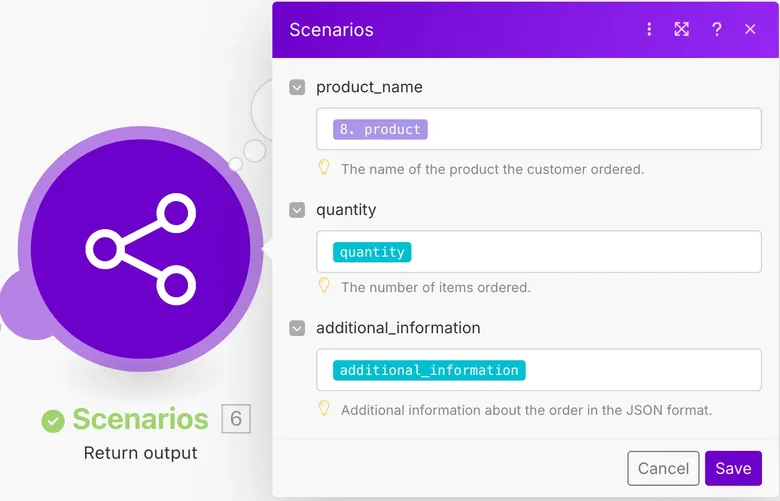
Task: Click the large purple Scenarios module icon
Action: tap(141, 249)
